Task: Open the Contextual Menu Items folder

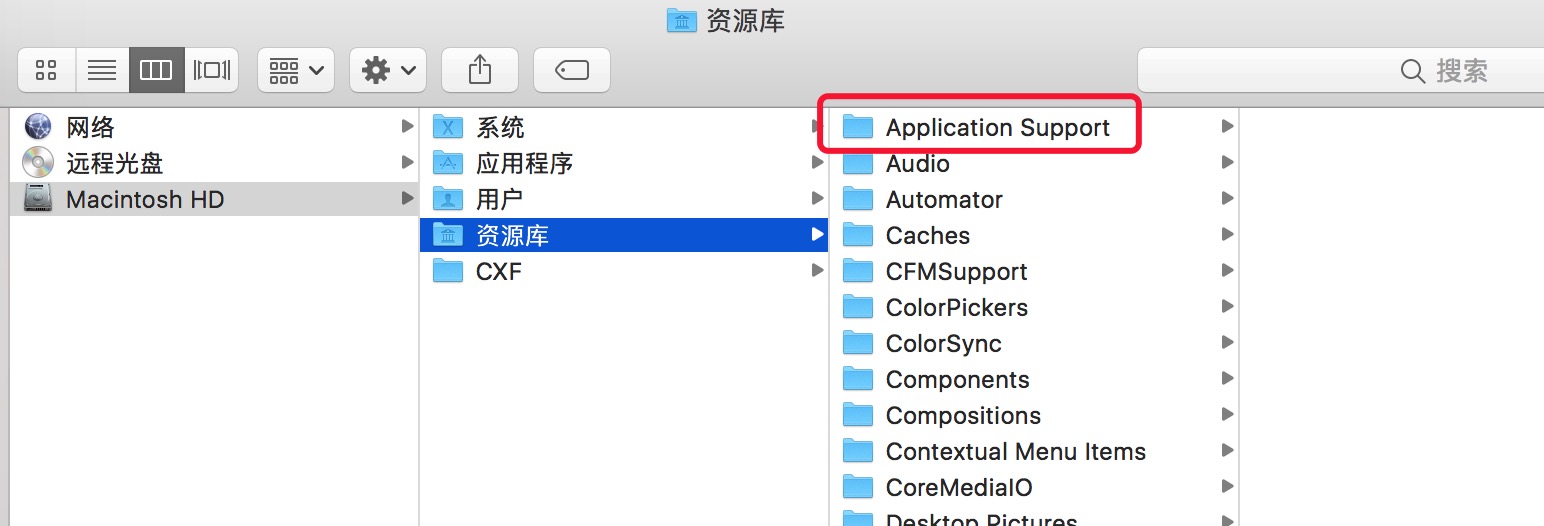Action: [1015, 451]
